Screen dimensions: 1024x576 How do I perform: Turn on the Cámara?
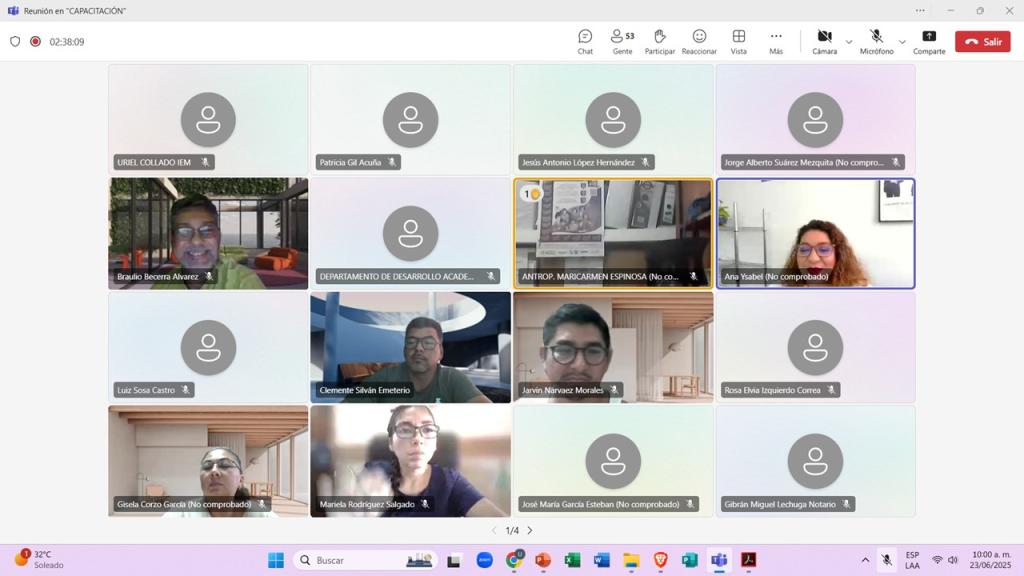tap(824, 41)
